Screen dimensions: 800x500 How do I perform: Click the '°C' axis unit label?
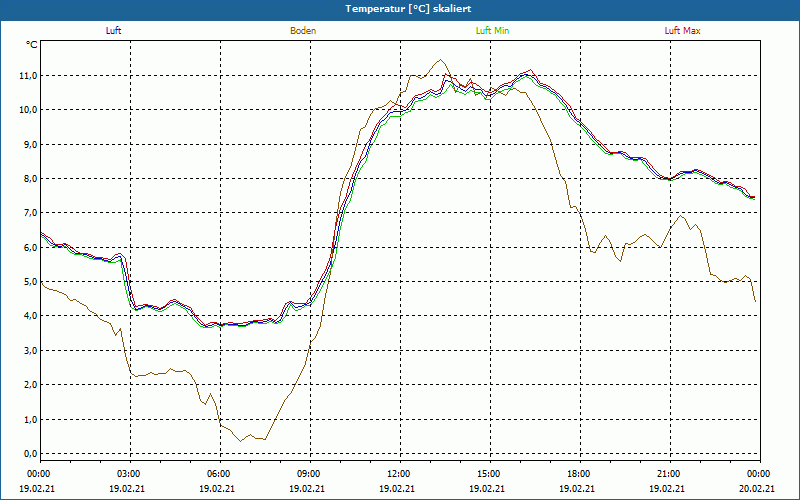click(31, 45)
